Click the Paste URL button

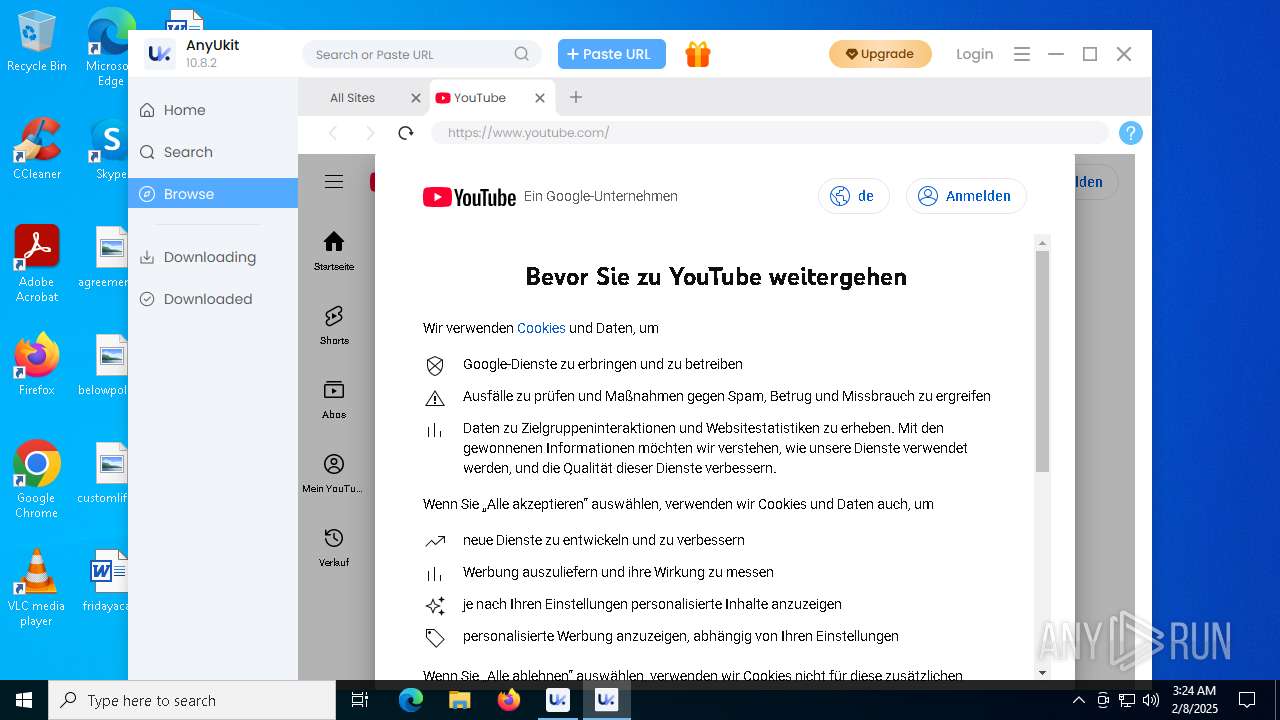point(612,54)
